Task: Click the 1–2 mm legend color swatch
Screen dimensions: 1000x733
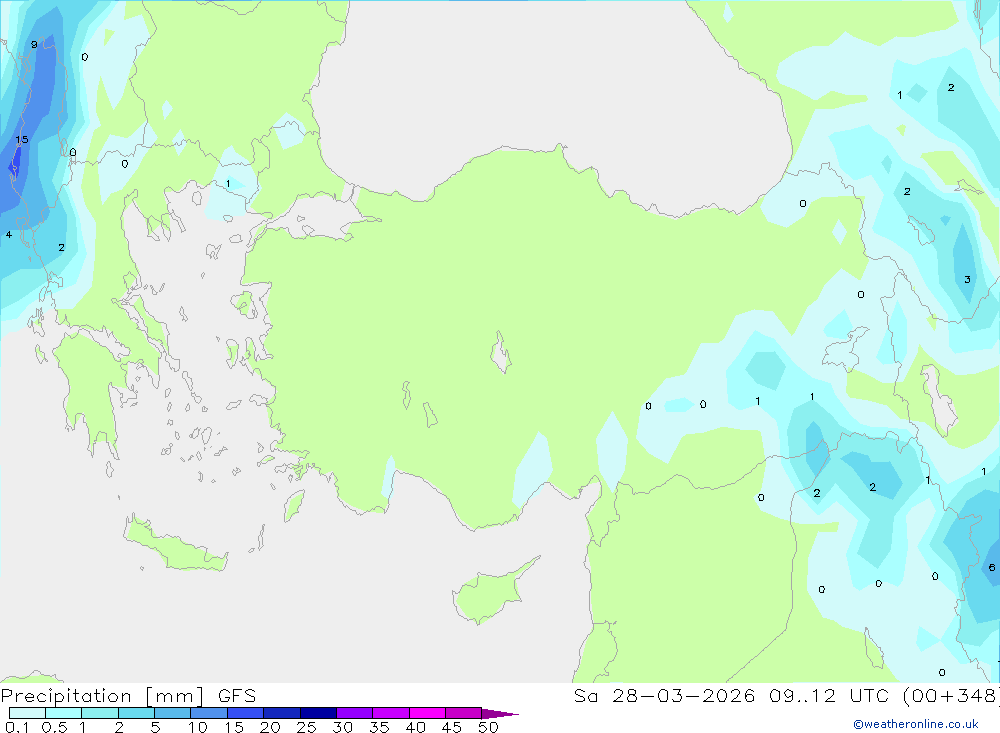Action: [100, 713]
